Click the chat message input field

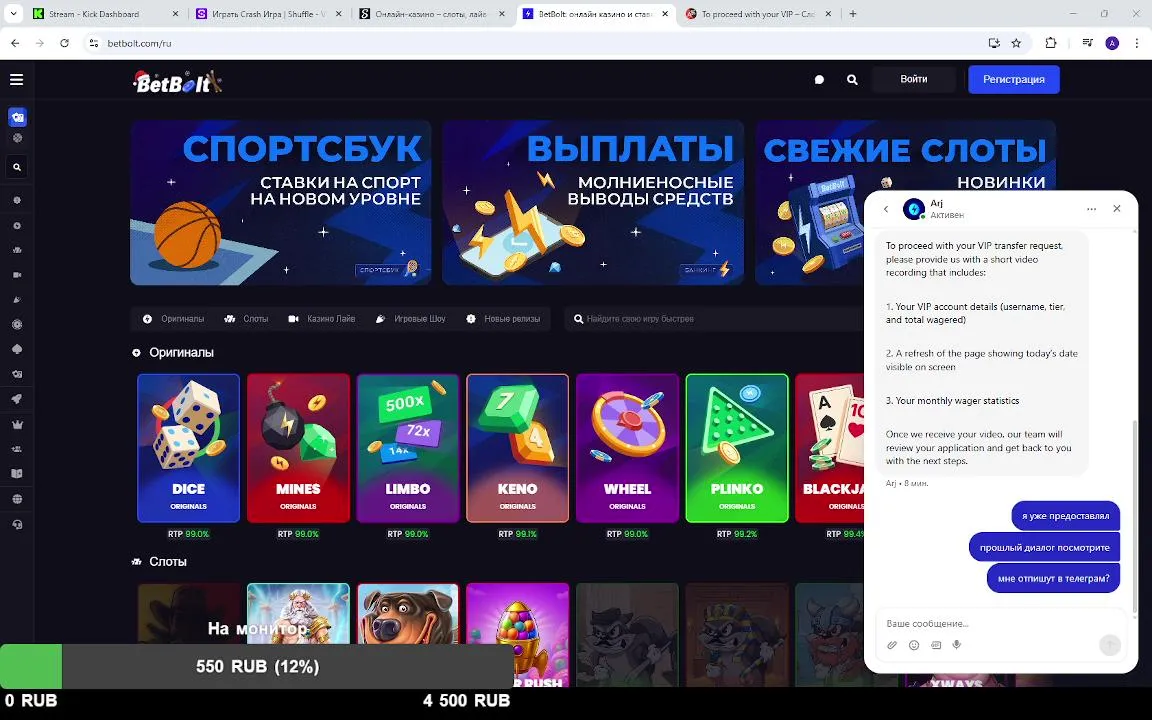click(1001, 623)
